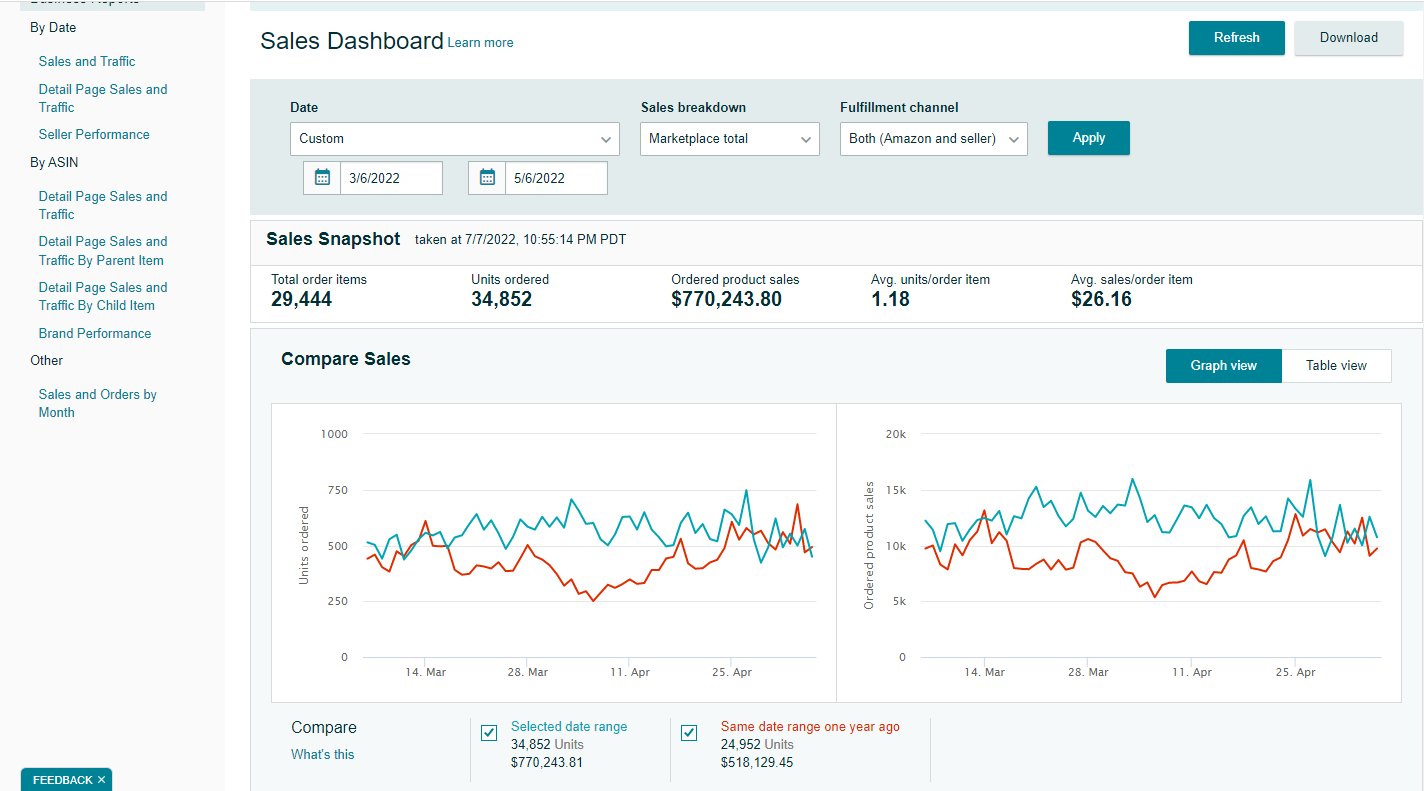Click the What's this link
Viewport: 1424px width, 791px height.
(x=322, y=755)
